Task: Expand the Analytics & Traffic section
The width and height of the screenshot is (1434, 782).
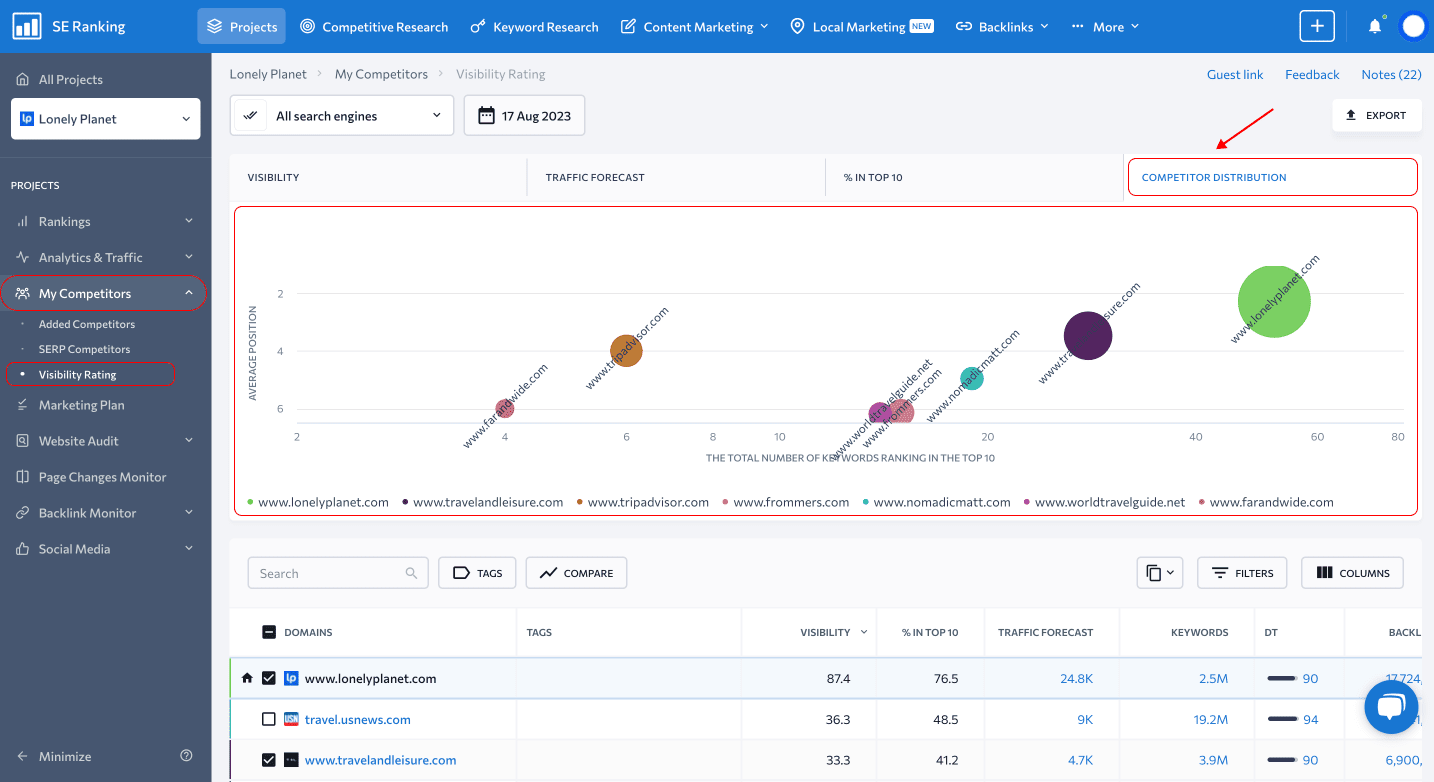Action: point(106,257)
